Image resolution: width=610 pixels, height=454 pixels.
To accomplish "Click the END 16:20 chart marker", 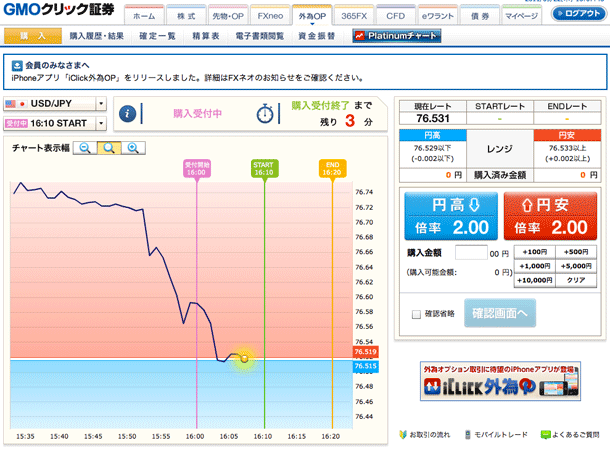I will (x=332, y=169).
